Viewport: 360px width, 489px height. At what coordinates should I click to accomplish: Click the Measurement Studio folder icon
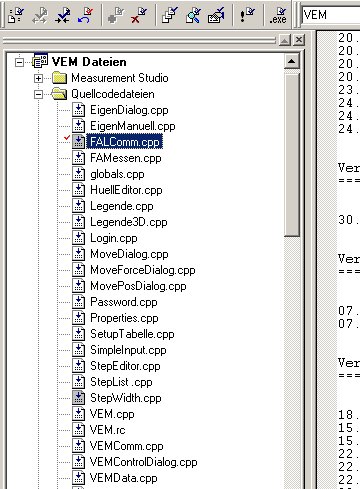[60, 78]
